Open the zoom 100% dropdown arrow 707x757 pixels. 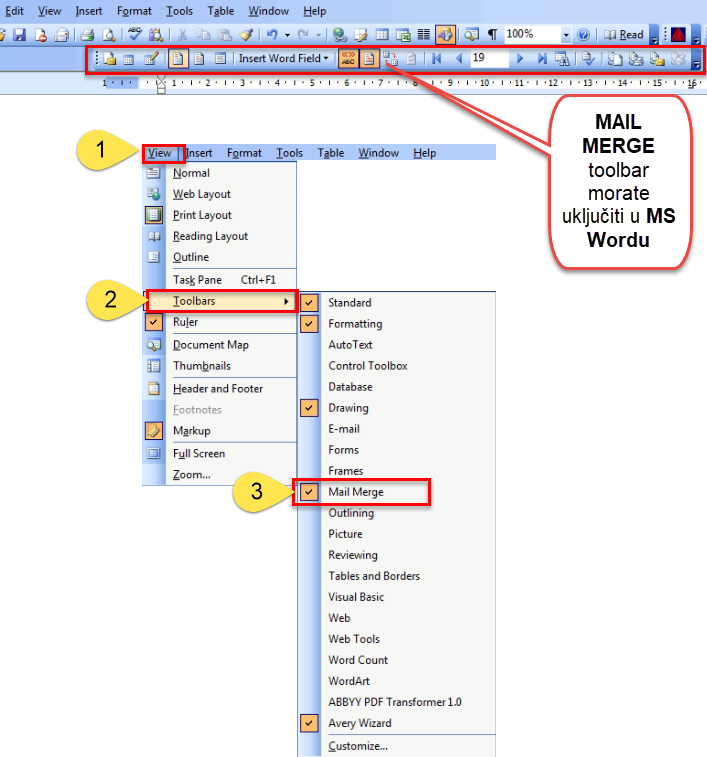(x=566, y=35)
